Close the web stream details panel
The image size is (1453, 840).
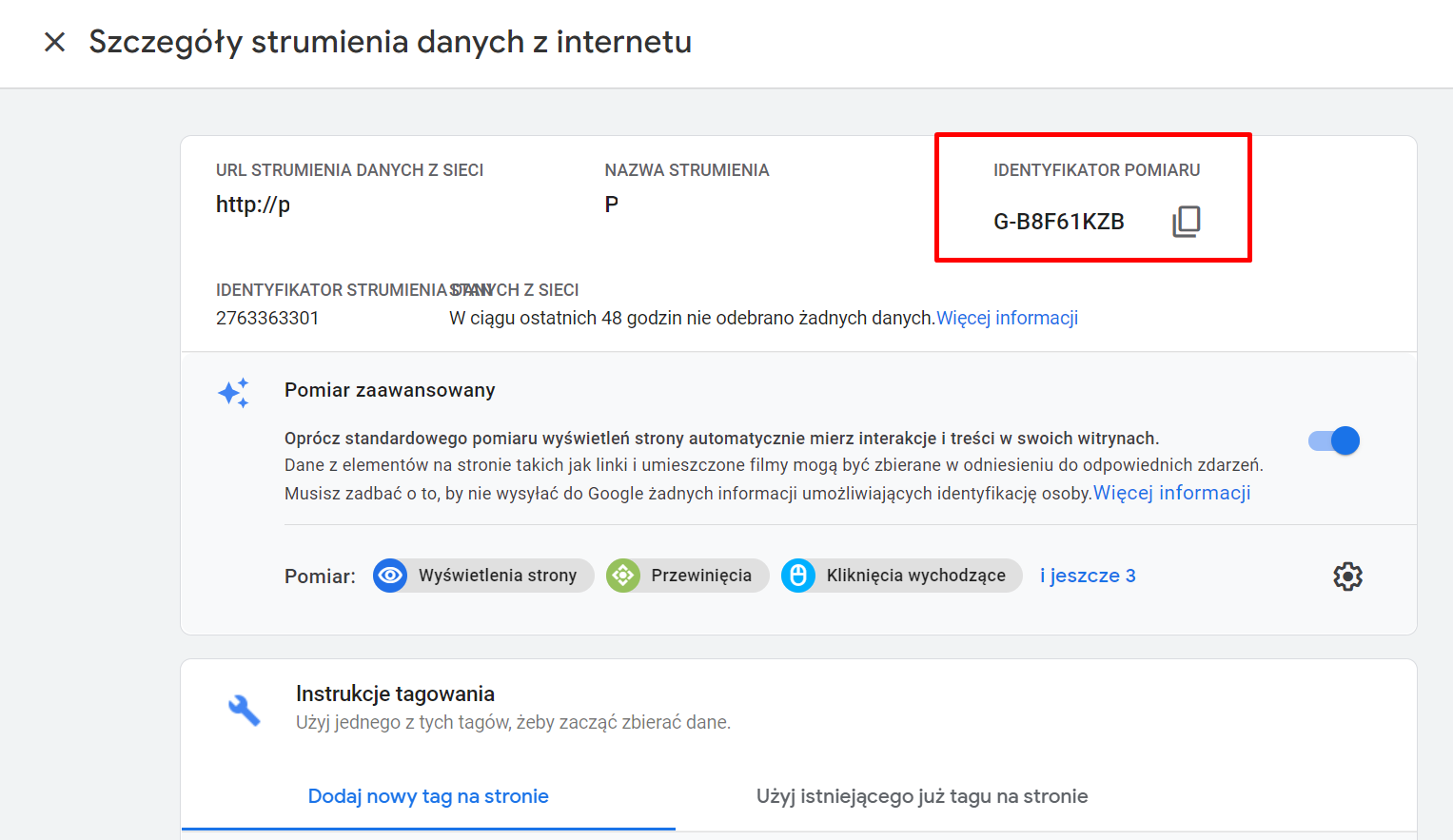click(55, 42)
